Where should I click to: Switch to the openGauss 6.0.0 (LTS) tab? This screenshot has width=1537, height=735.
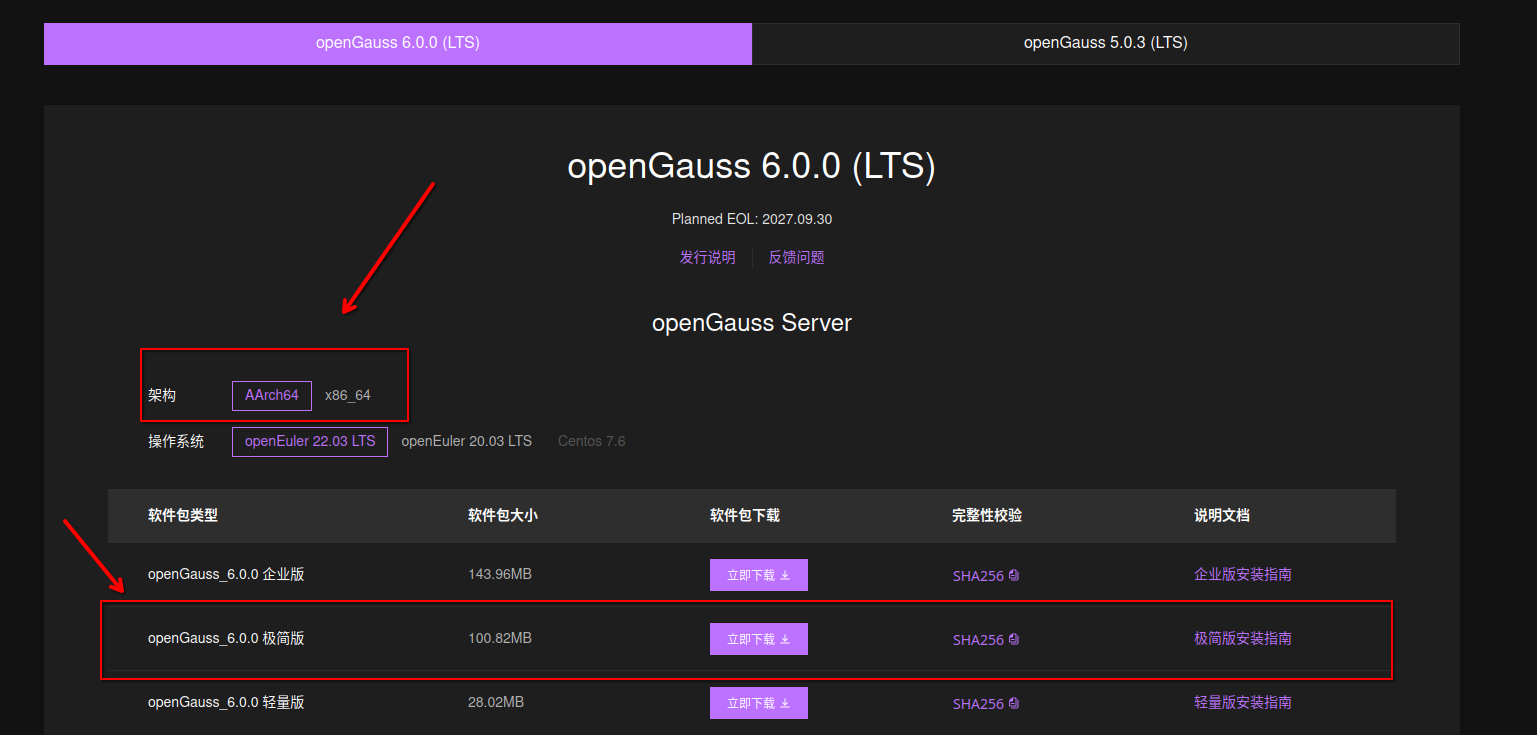(398, 44)
